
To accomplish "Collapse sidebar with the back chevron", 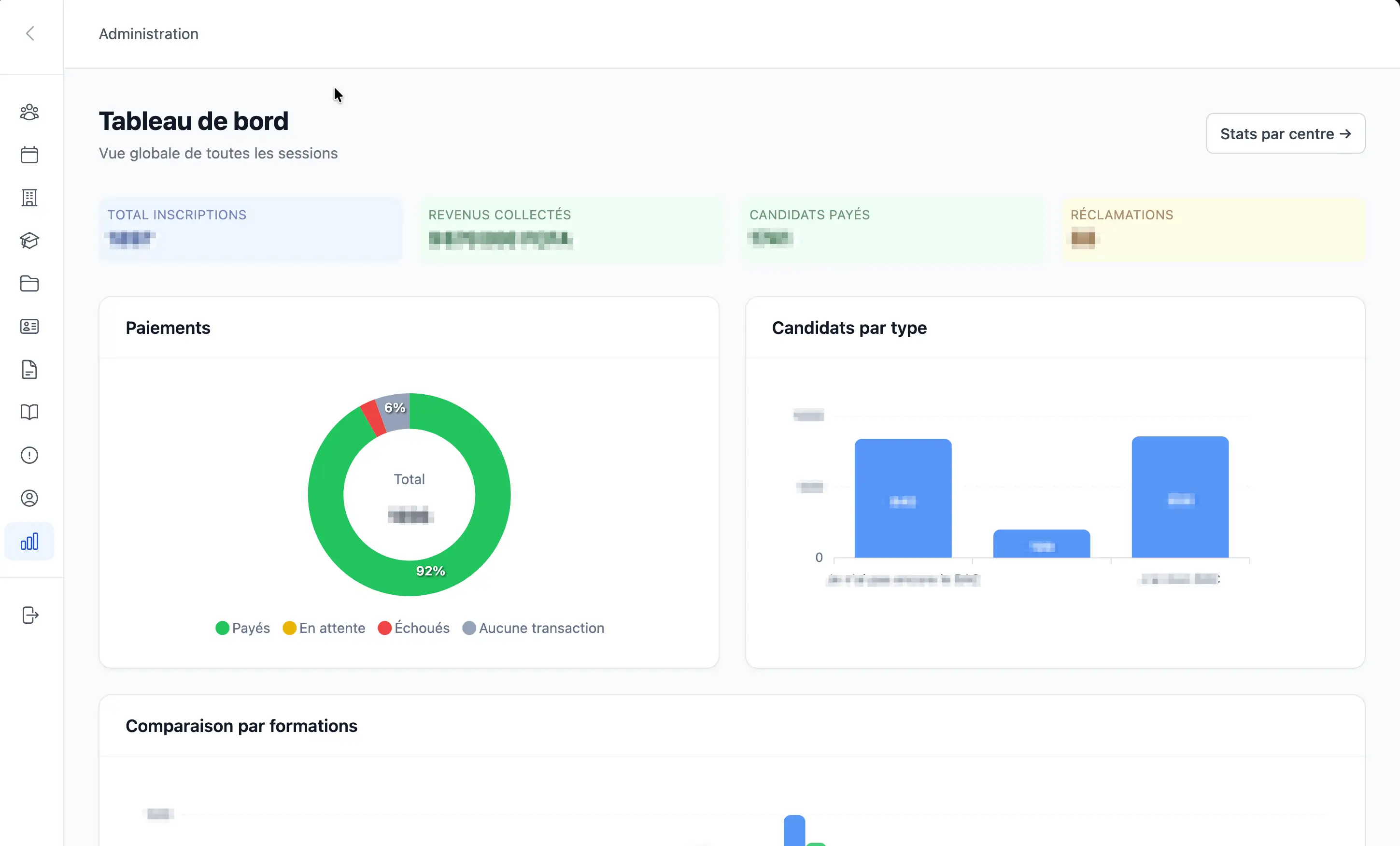I will point(30,33).
